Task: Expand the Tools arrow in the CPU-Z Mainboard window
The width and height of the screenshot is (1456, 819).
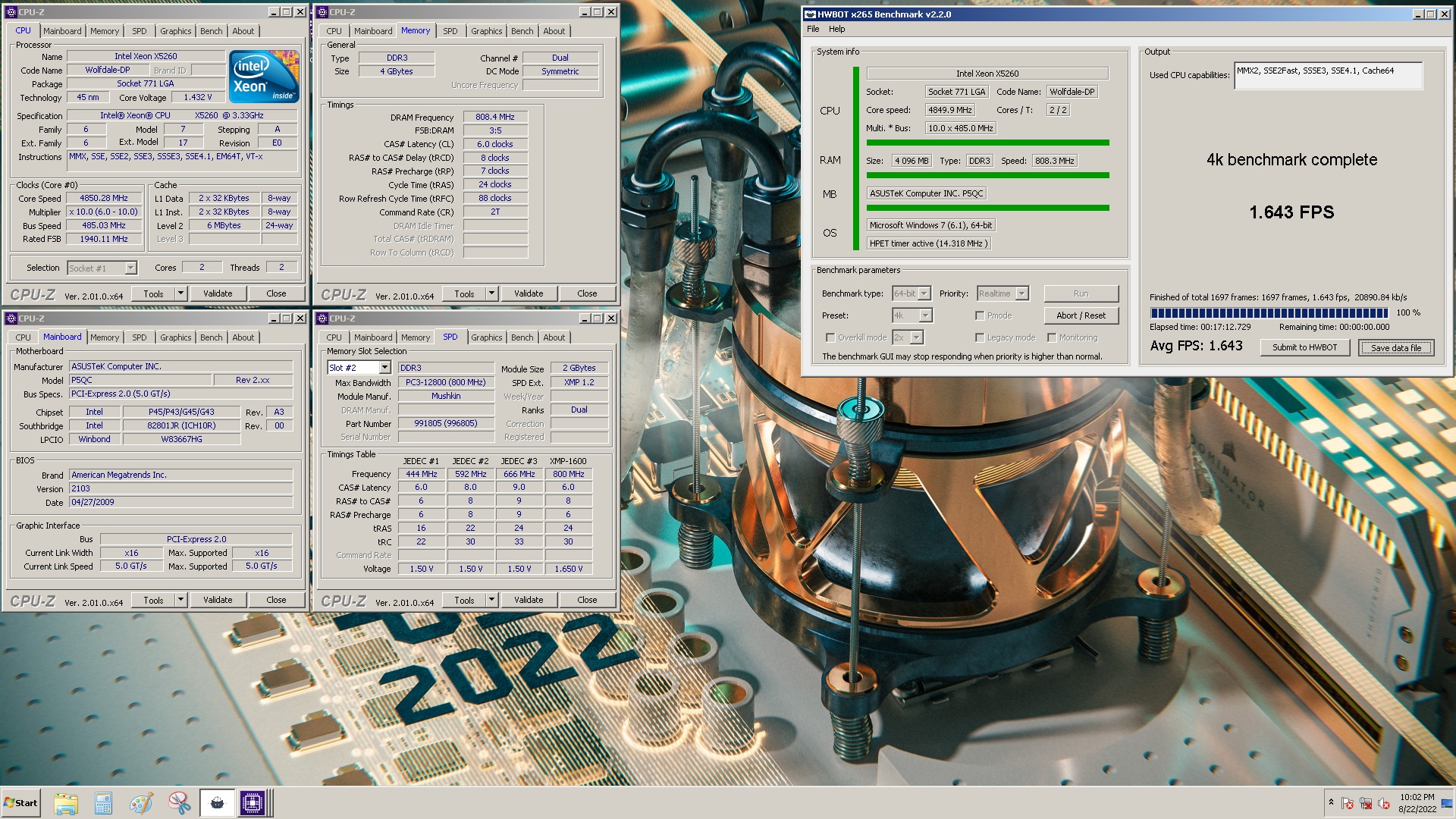Action: tap(180, 600)
